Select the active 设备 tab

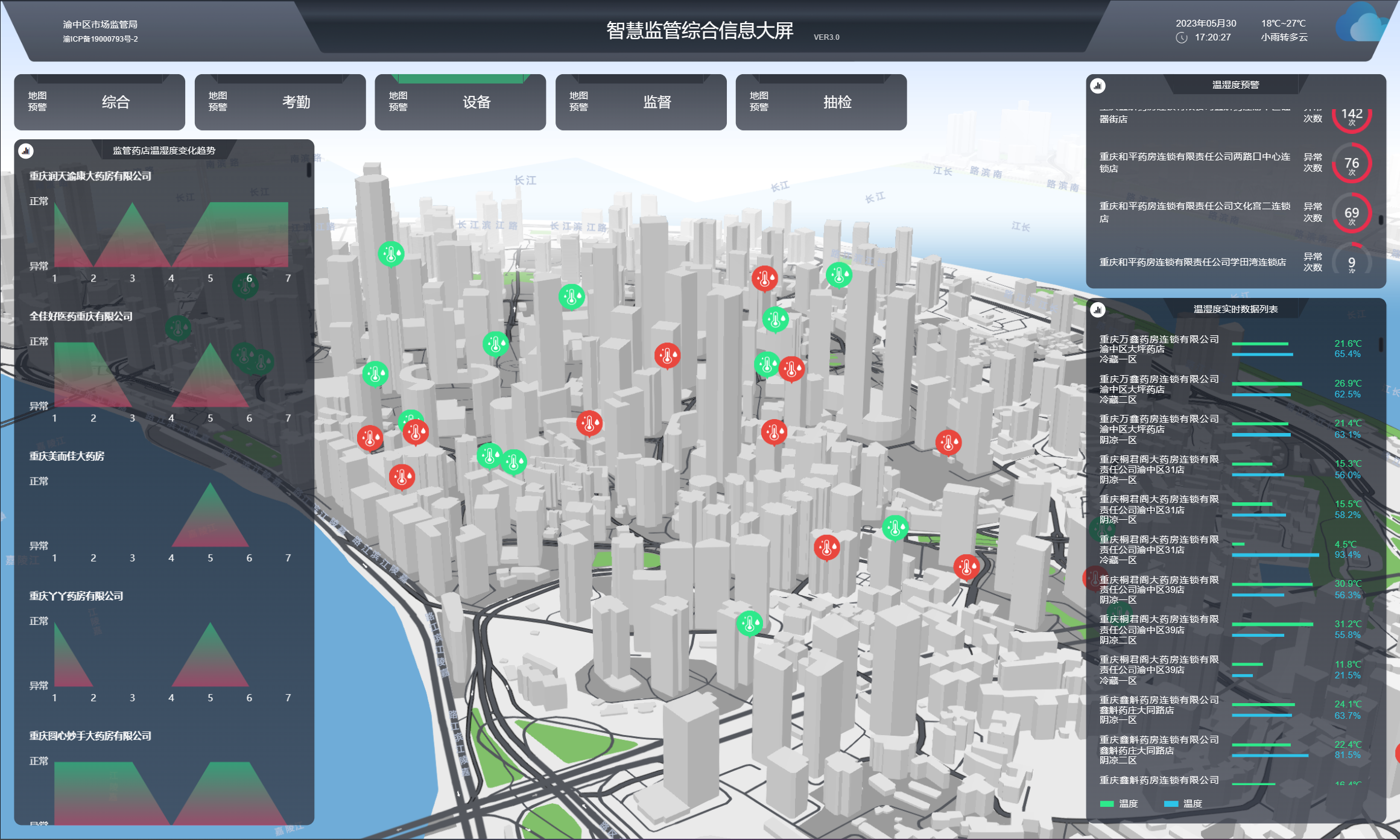pyautogui.click(x=460, y=102)
